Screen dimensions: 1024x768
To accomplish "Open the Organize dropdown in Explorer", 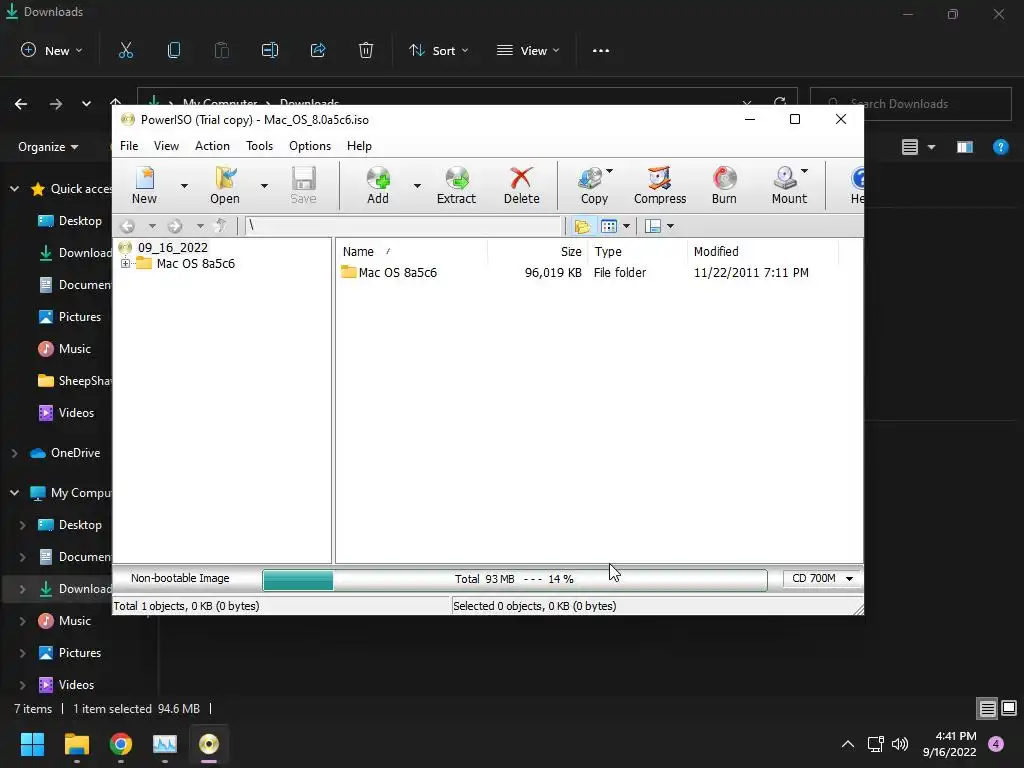I will [x=48, y=147].
